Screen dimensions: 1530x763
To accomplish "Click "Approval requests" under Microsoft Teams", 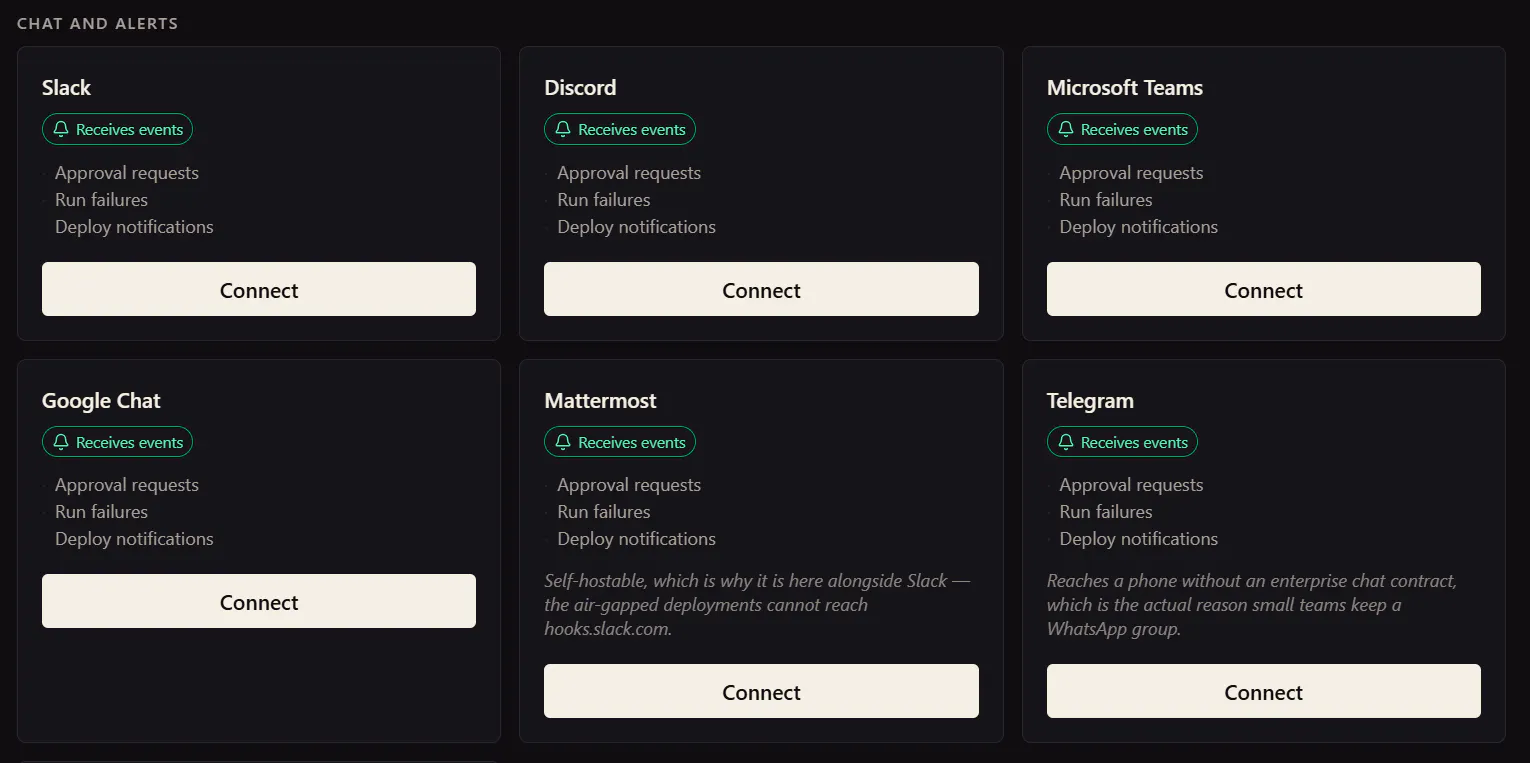I will pos(1132,173).
